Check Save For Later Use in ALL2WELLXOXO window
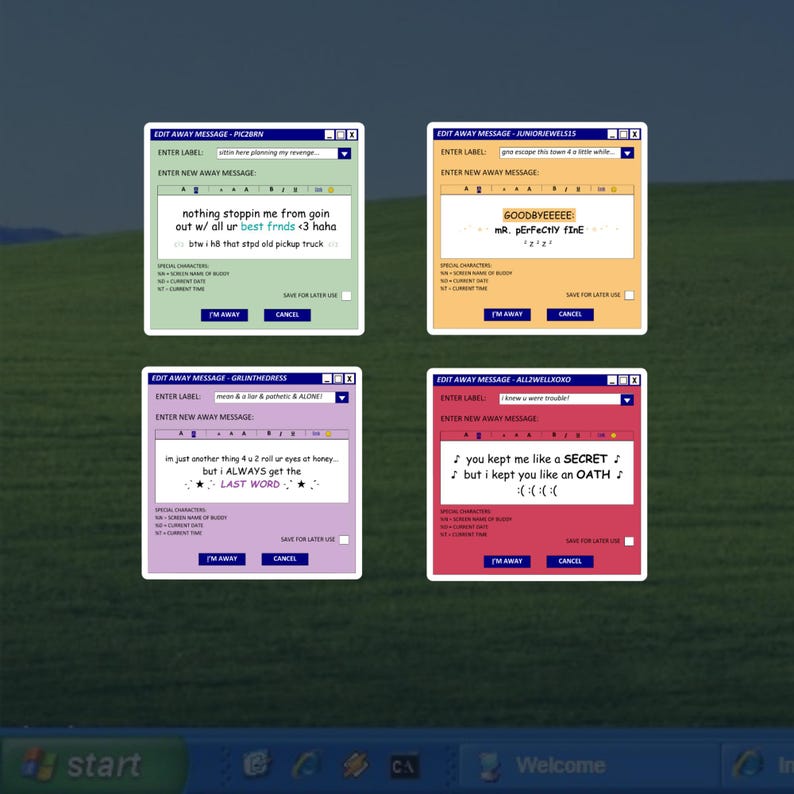The height and width of the screenshot is (794, 794). [629, 541]
